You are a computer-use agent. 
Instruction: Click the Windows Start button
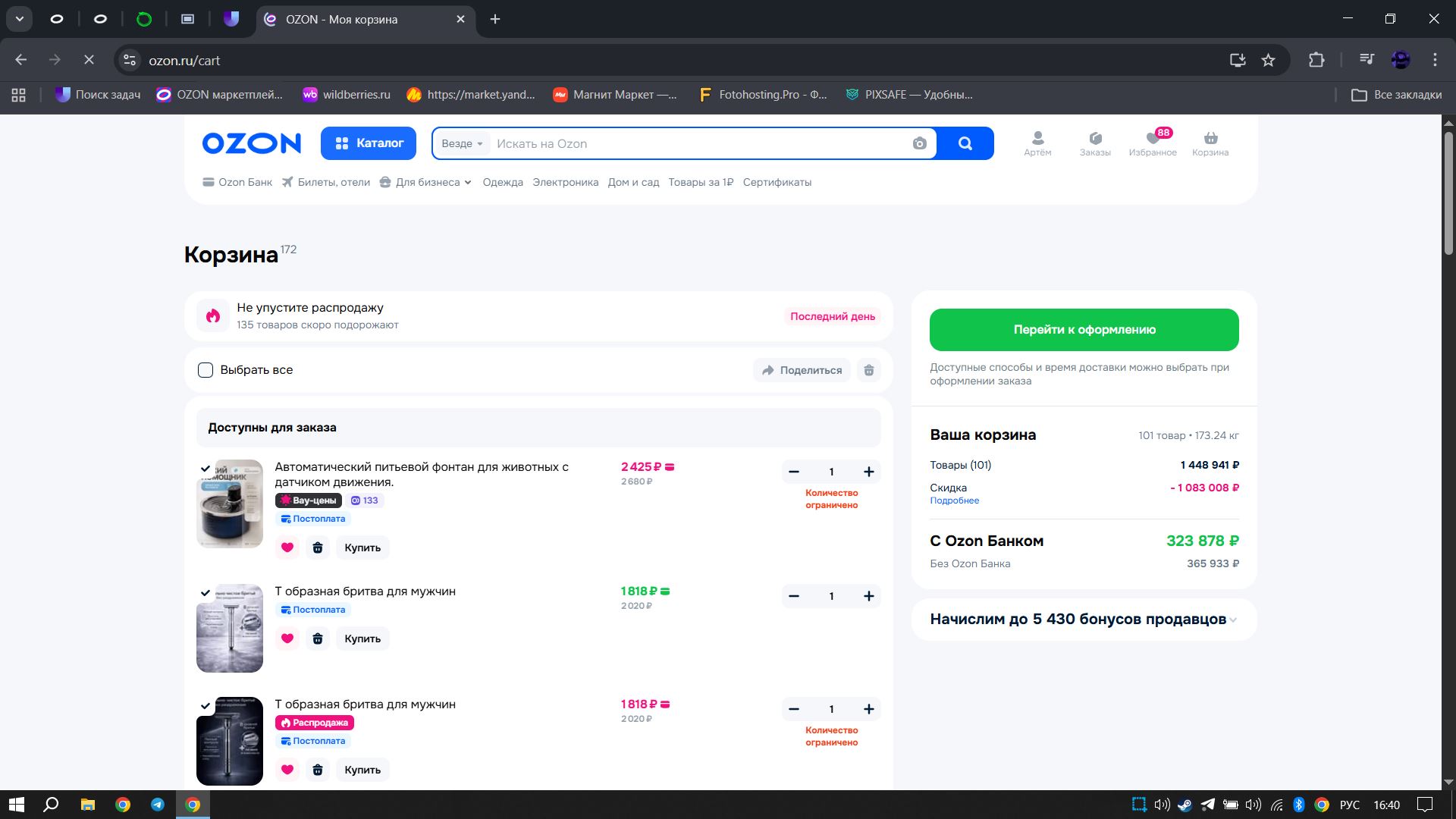(x=17, y=804)
